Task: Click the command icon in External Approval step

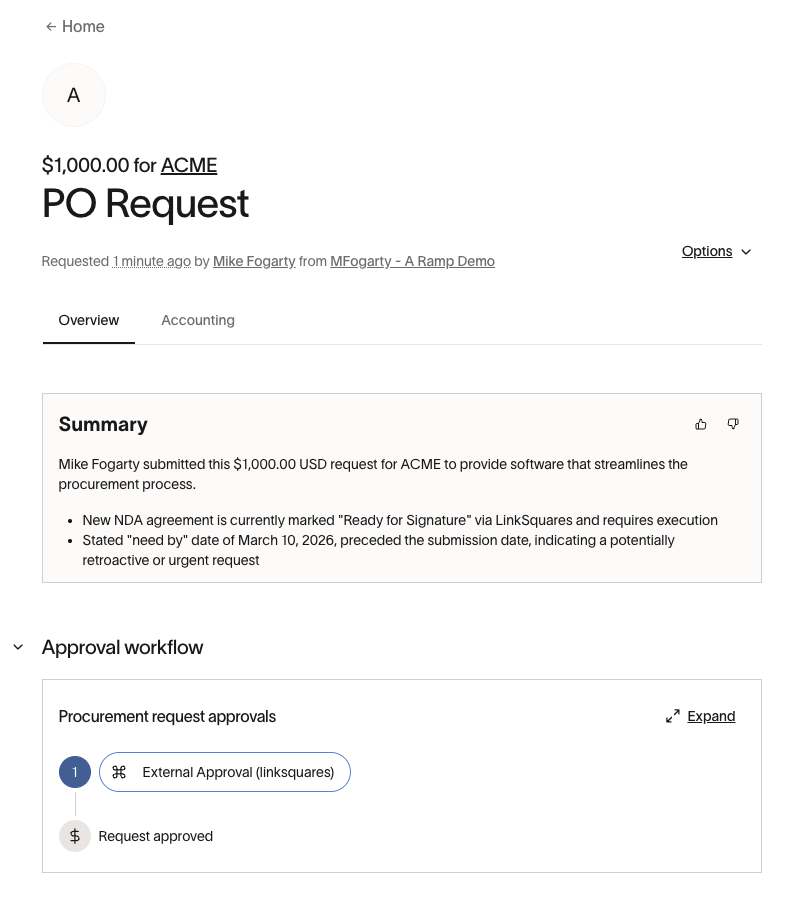Action: (119, 772)
